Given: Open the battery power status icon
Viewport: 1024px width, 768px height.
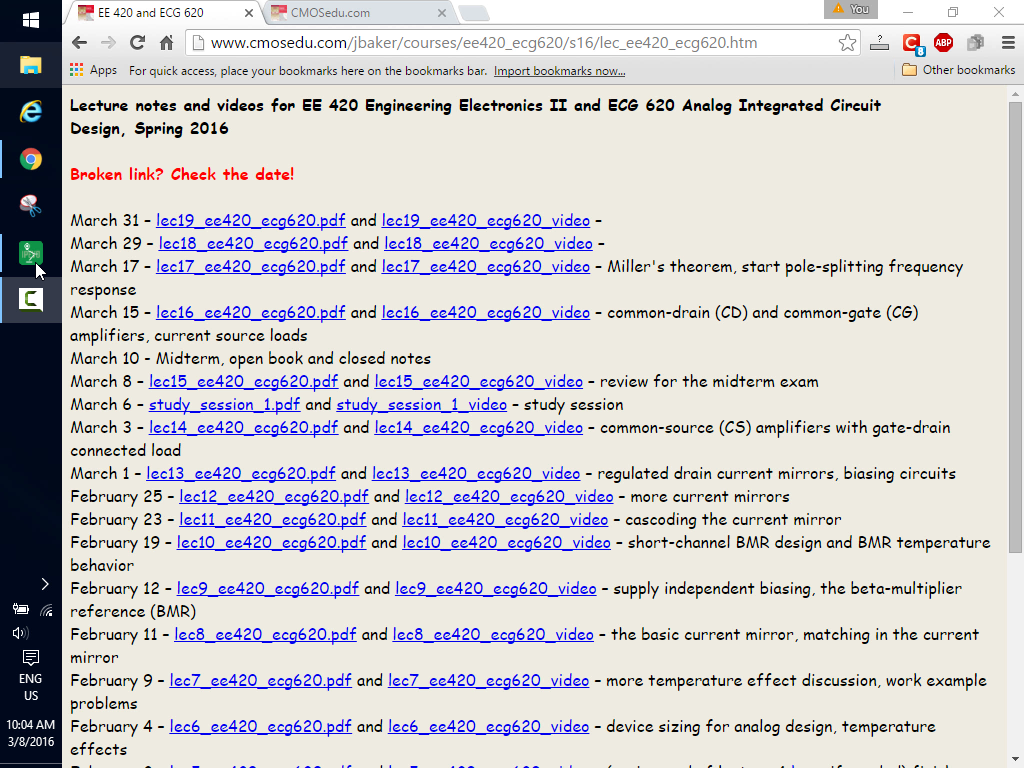Looking at the screenshot, I should pyautogui.click(x=20, y=609).
